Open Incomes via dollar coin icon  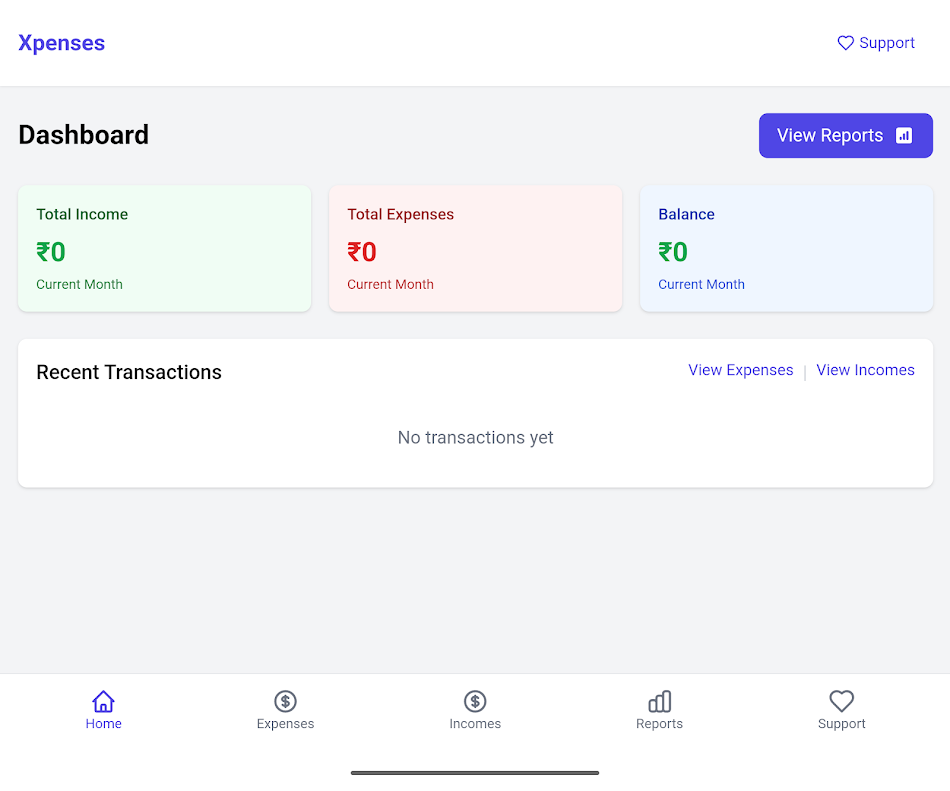click(x=475, y=701)
